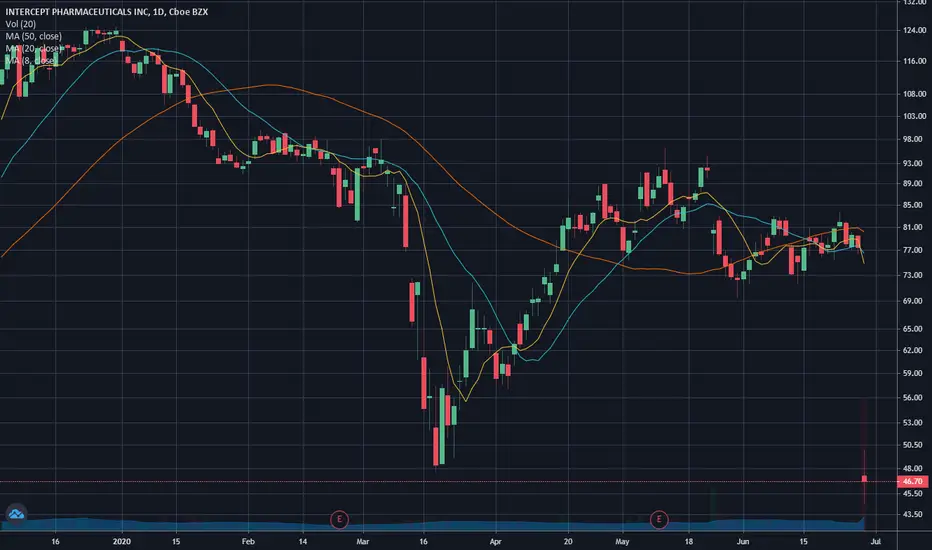Viewport: 932px width, 550px height.
Task: Click the red 46.70 current price label
Action: 912,481
